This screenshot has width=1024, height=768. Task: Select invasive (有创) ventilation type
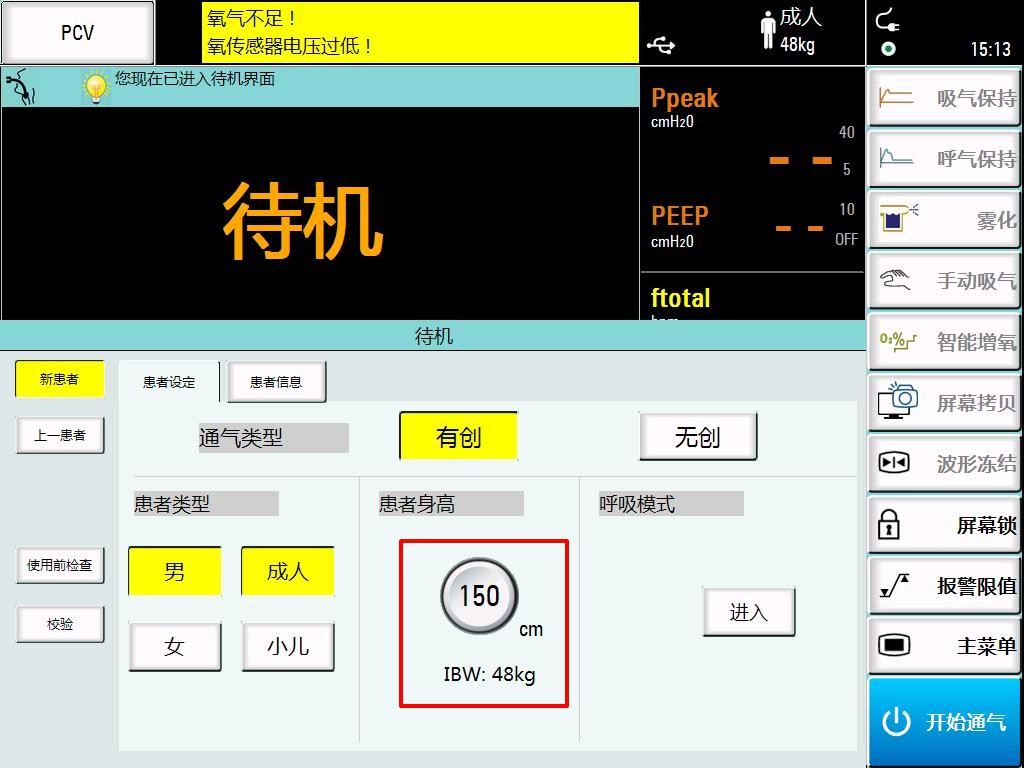pos(458,436)
